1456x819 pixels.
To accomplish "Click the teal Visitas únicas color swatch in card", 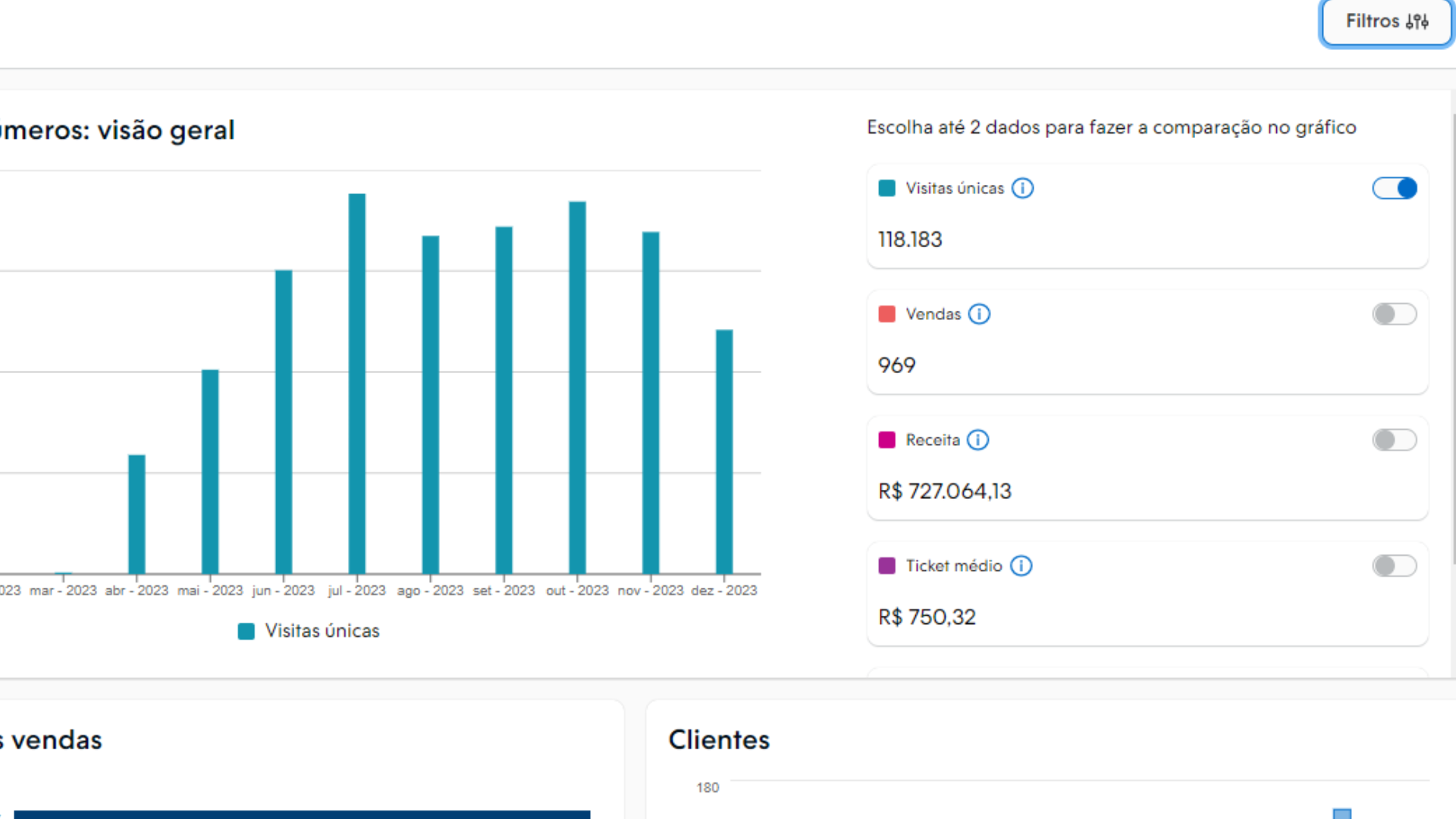I will coord(886,188).
